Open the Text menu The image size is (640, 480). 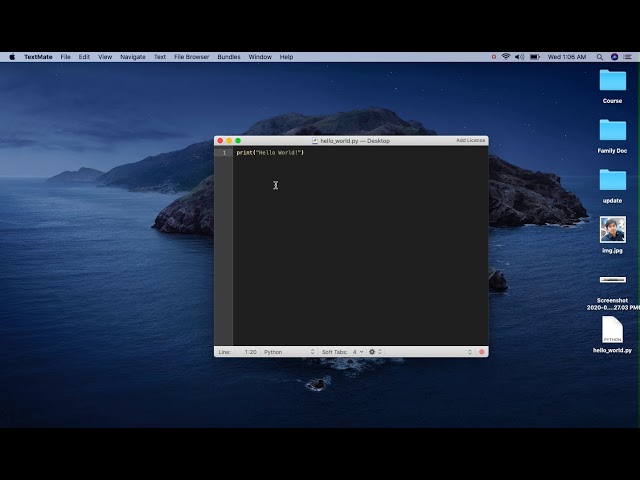(160, 57)
